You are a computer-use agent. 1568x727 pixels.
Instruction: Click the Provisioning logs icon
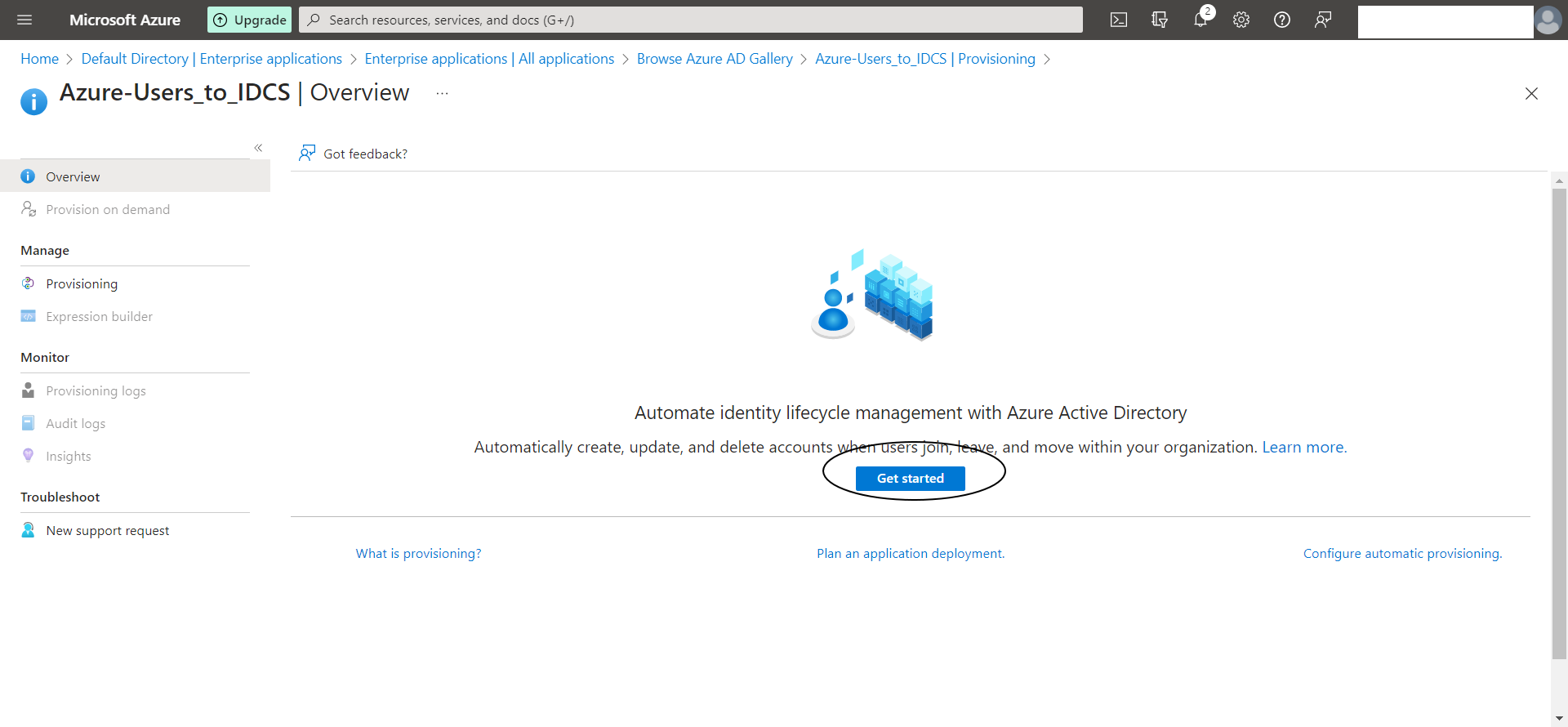(28, 390)
